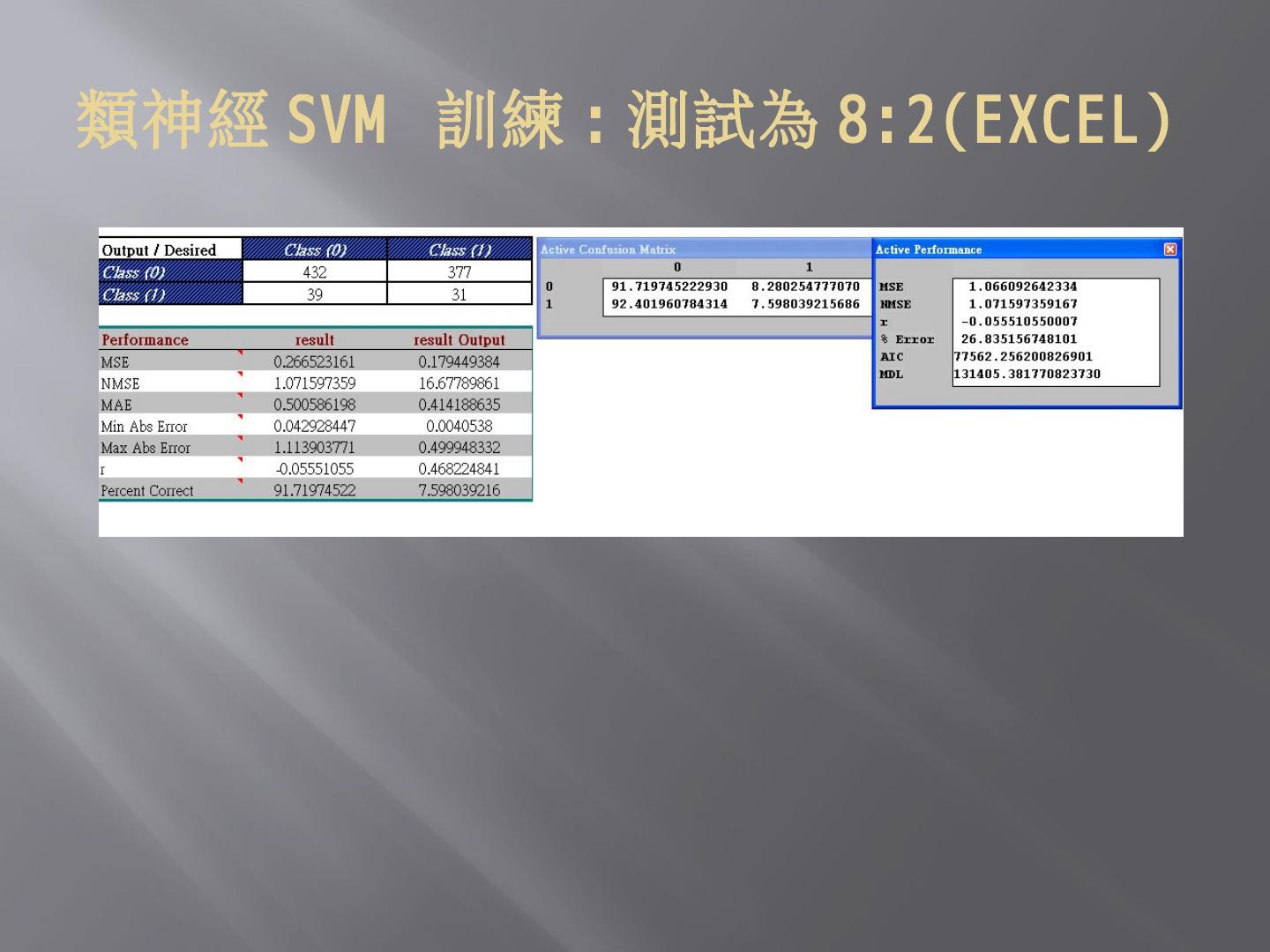Click the Min Abs Error value 0.042928447
The image size is (1270, 952).
315,426
